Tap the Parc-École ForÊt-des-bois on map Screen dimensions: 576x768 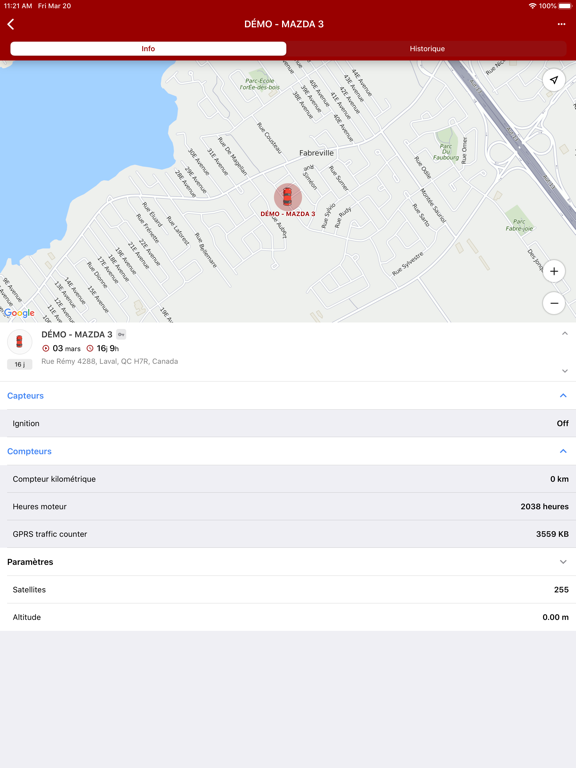[260, 84]
